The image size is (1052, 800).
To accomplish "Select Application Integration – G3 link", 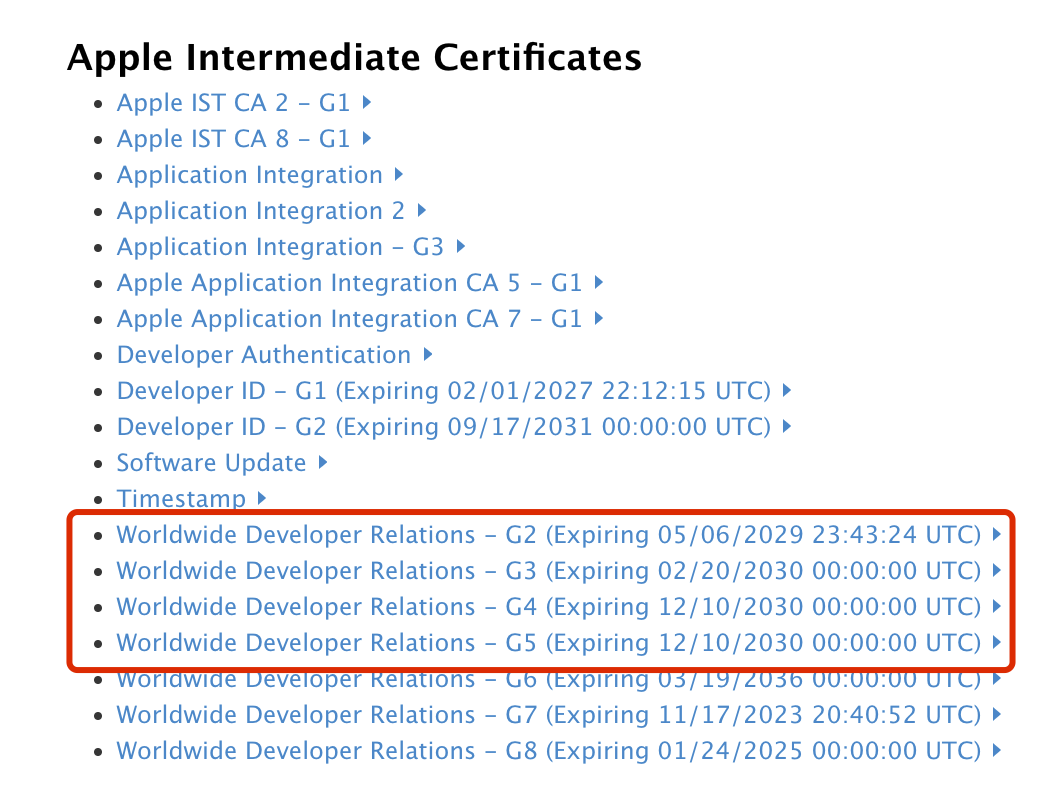I will pyautogui.click(x=280, y=246).
